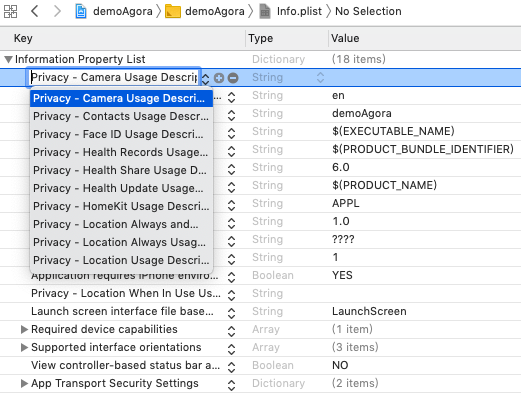521x397 pixels.
Task: Click key stepper in the 'en' row
Action: 231,97
